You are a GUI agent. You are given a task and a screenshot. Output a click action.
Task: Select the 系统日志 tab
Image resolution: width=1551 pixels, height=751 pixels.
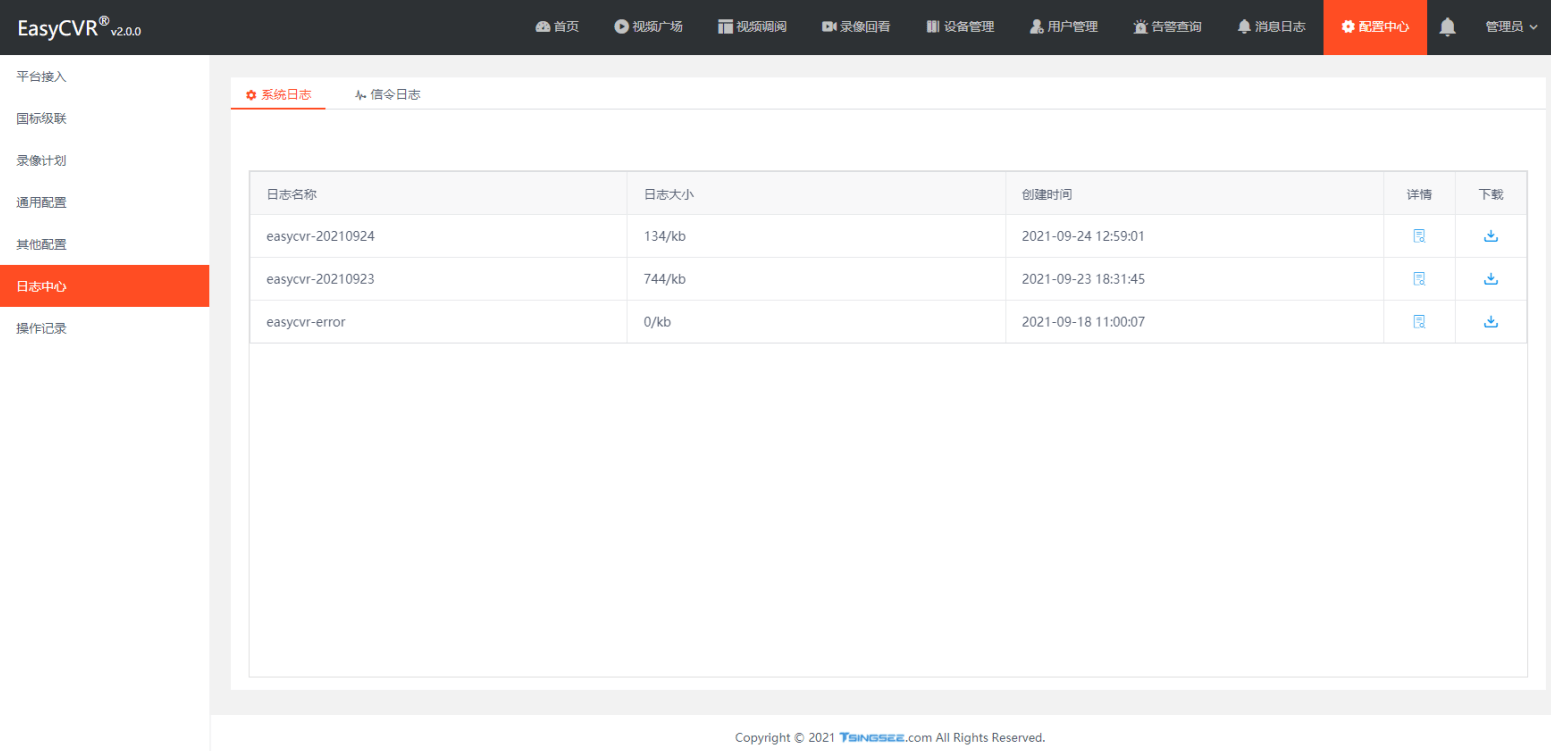[278, 95]
